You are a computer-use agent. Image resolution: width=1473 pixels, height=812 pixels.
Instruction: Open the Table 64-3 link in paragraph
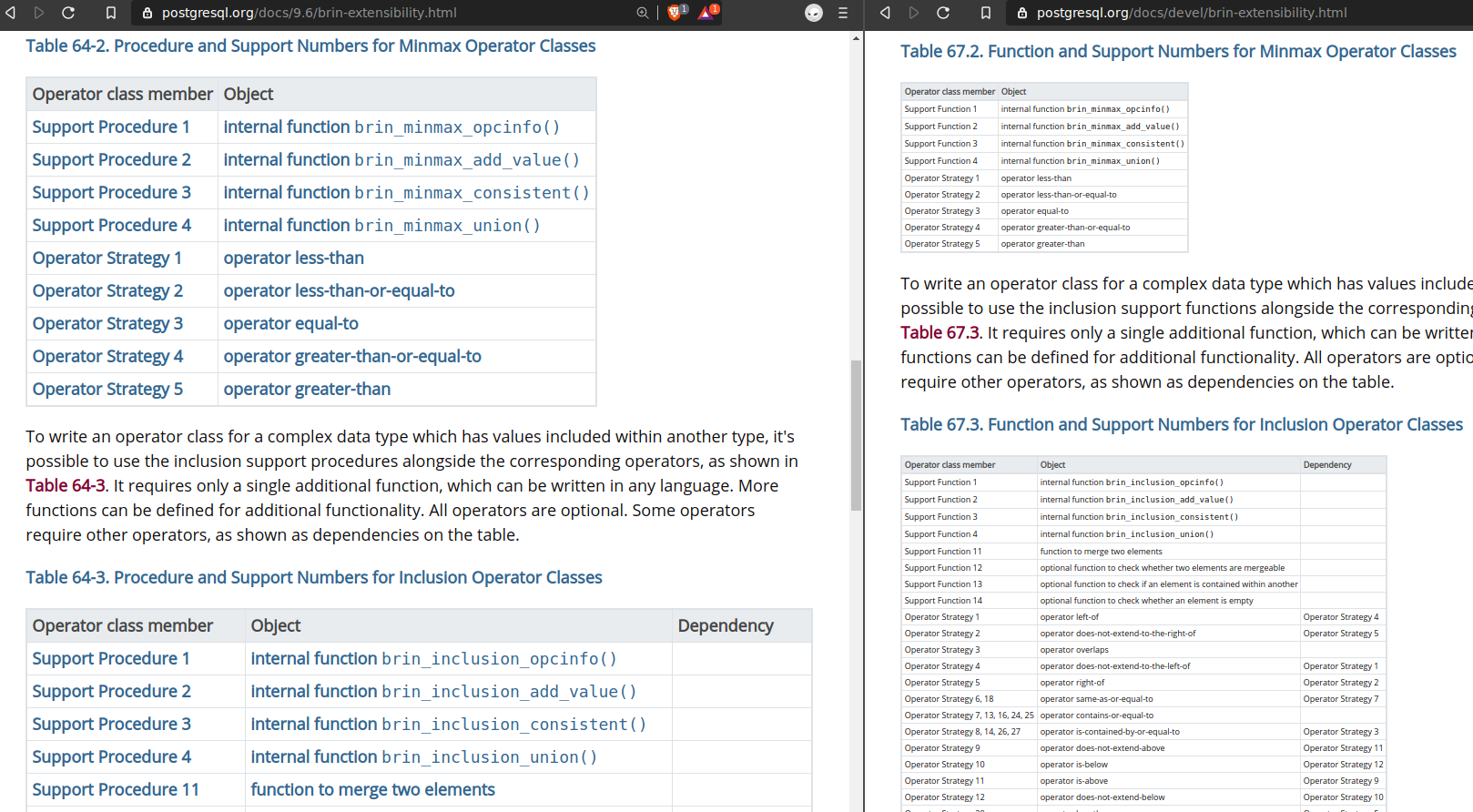[x=66, y=486]
